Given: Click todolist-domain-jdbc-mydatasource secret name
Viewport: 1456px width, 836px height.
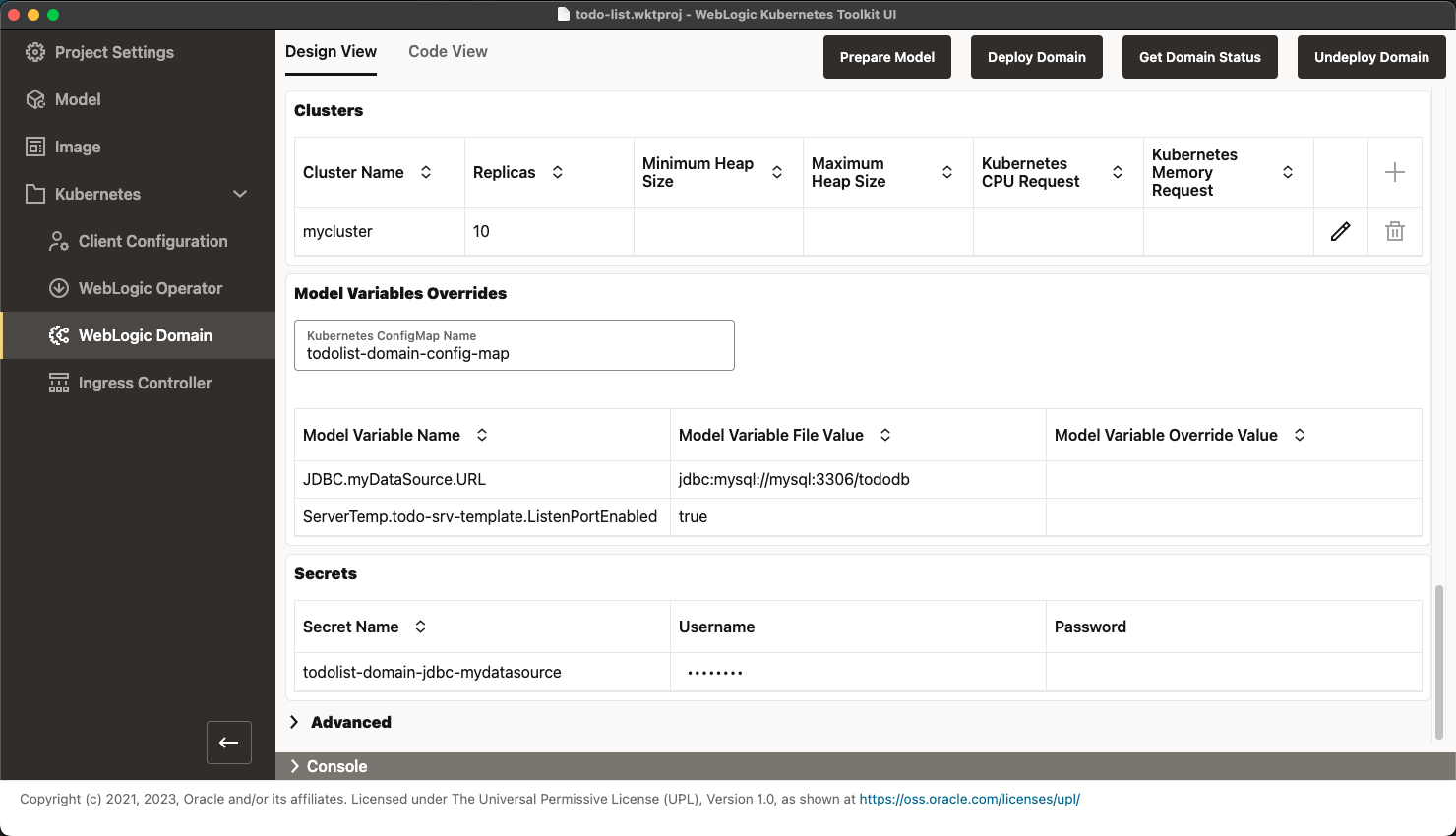Looking at the screenshot, I should coord(432,672).
